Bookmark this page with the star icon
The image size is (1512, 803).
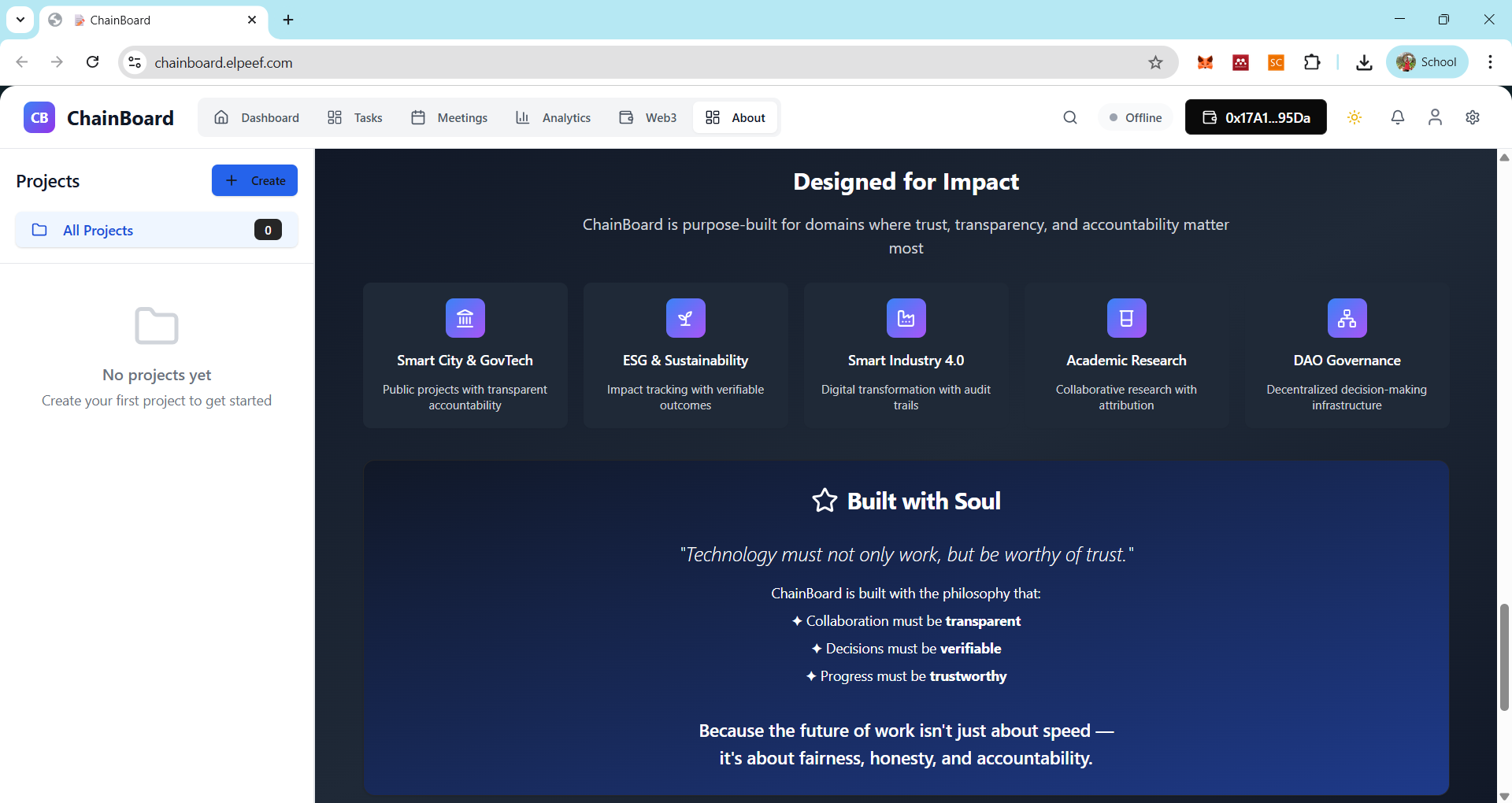pyautogui.click(x=1155, y=62)
